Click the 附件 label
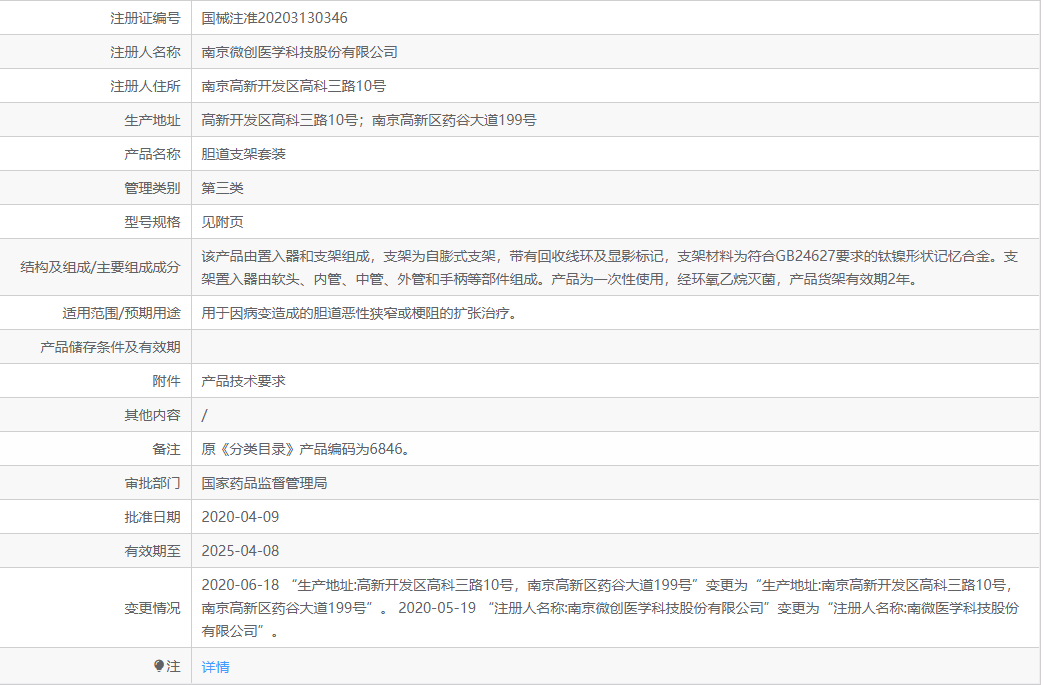This screenshot has width=1044, height=685. 166,381
